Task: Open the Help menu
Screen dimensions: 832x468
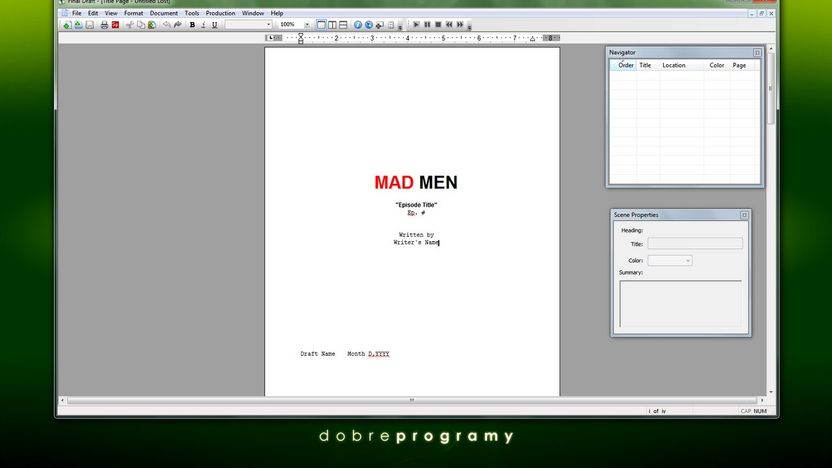Action: click(277, 13)
